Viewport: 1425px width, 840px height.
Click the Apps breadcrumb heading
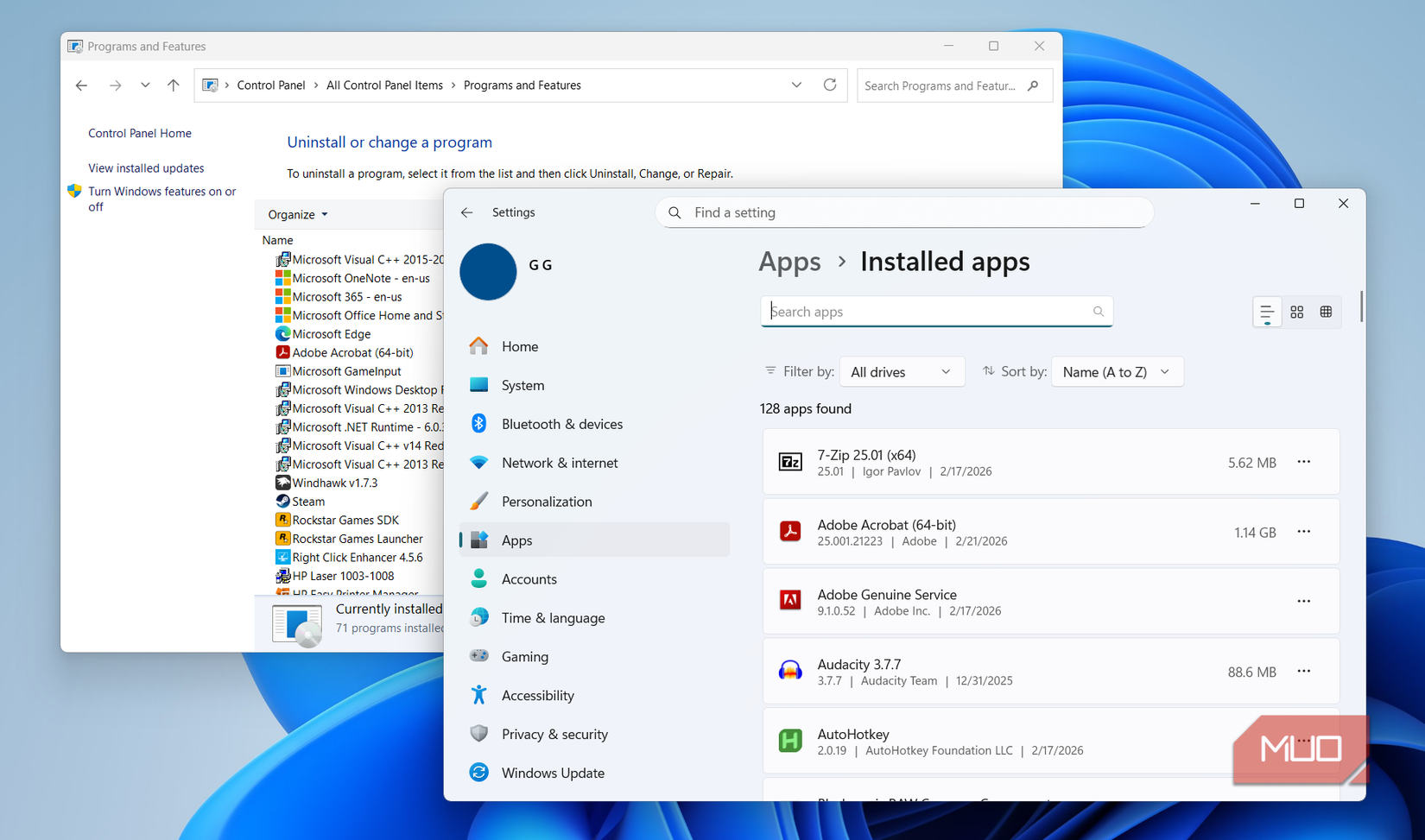point(789,262)
